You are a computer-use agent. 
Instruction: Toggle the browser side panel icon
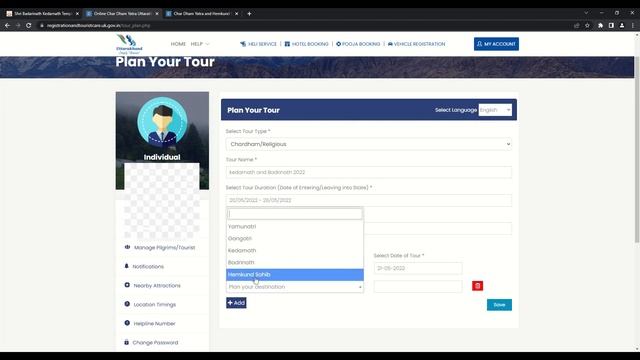coord(611,25)
